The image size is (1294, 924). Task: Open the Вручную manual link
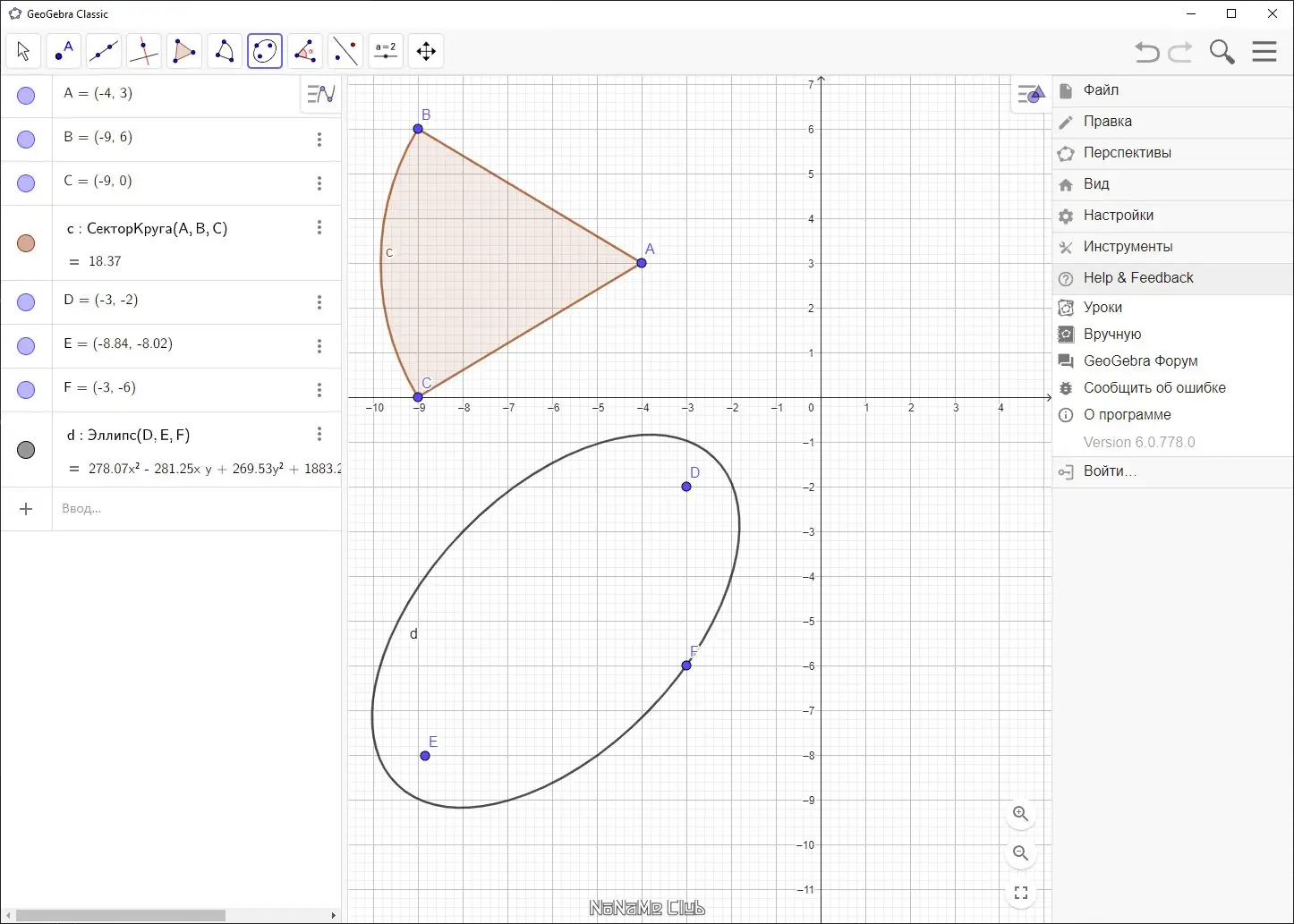click(x=1173, y=335)
